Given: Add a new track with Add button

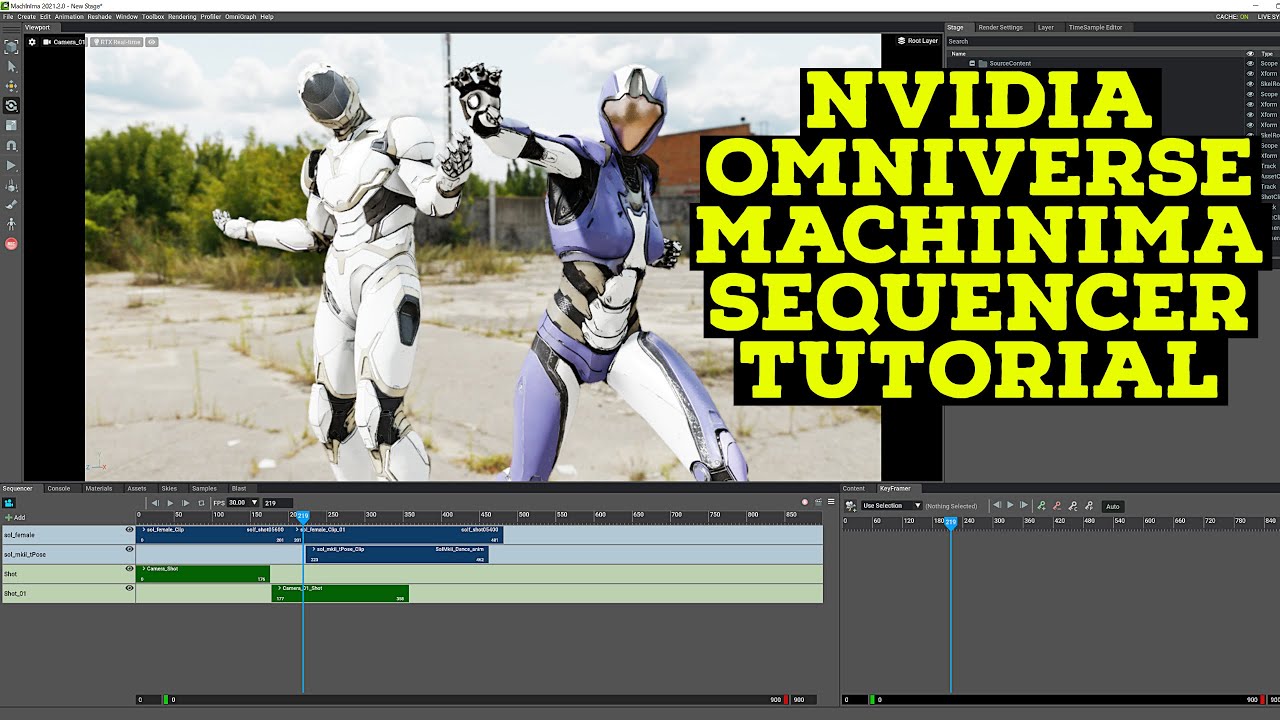Looking at the screenshot, I should pyautogui.click(x=15, y=517).
